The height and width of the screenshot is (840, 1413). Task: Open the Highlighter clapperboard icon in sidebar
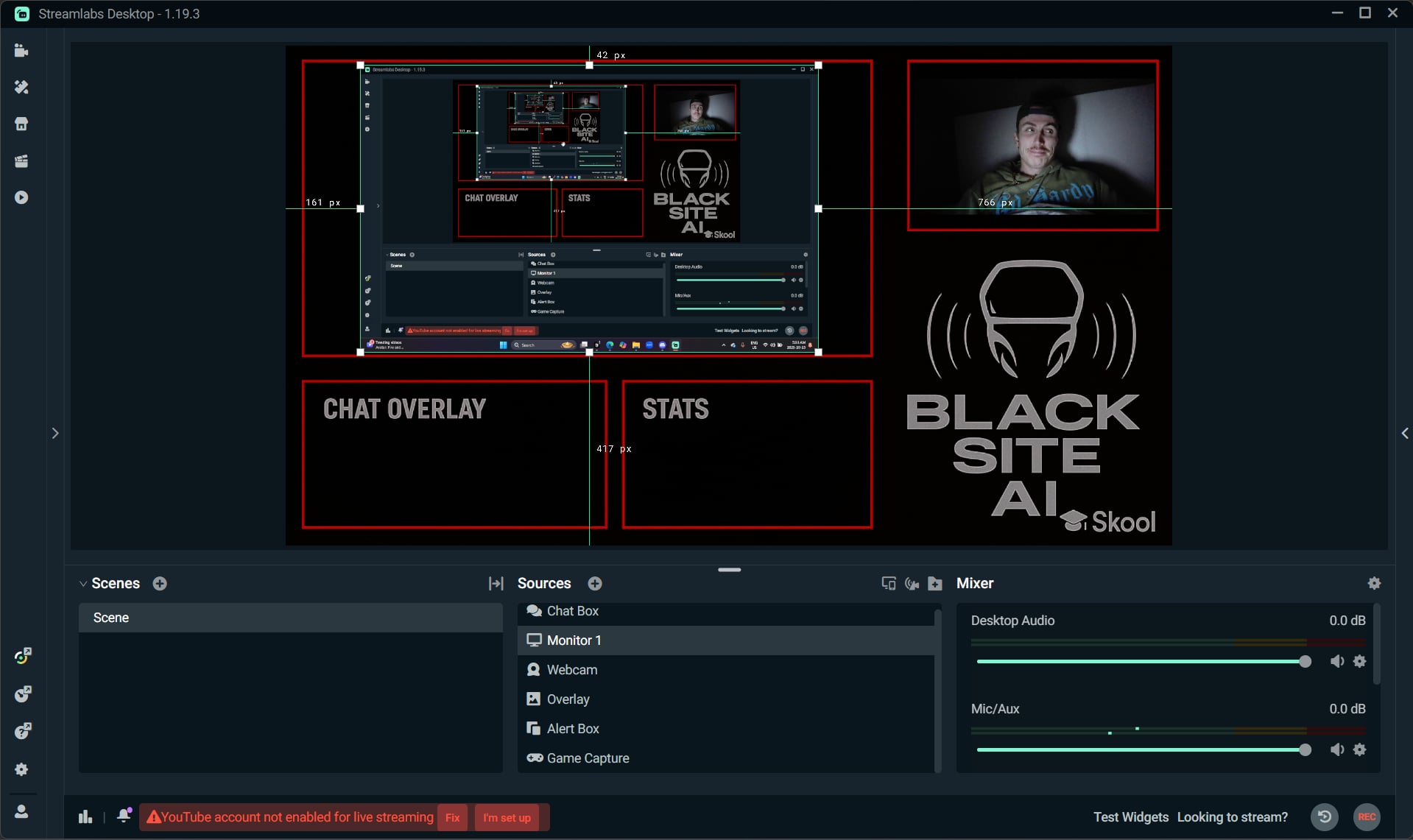pos(21,160)
